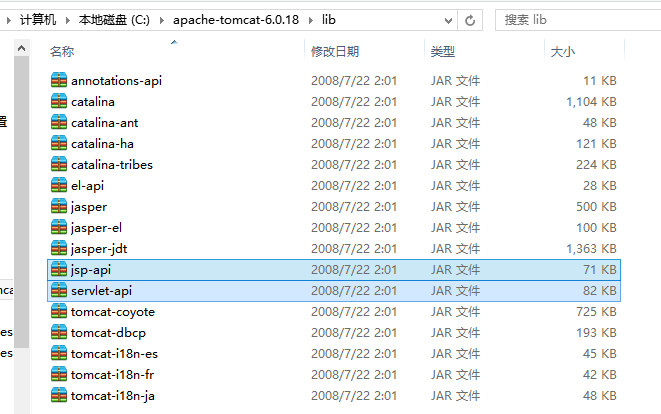This screenshot has height=414, width=661.
Task: Select the catalina-ant file name
Action: [x=105, y=123]
